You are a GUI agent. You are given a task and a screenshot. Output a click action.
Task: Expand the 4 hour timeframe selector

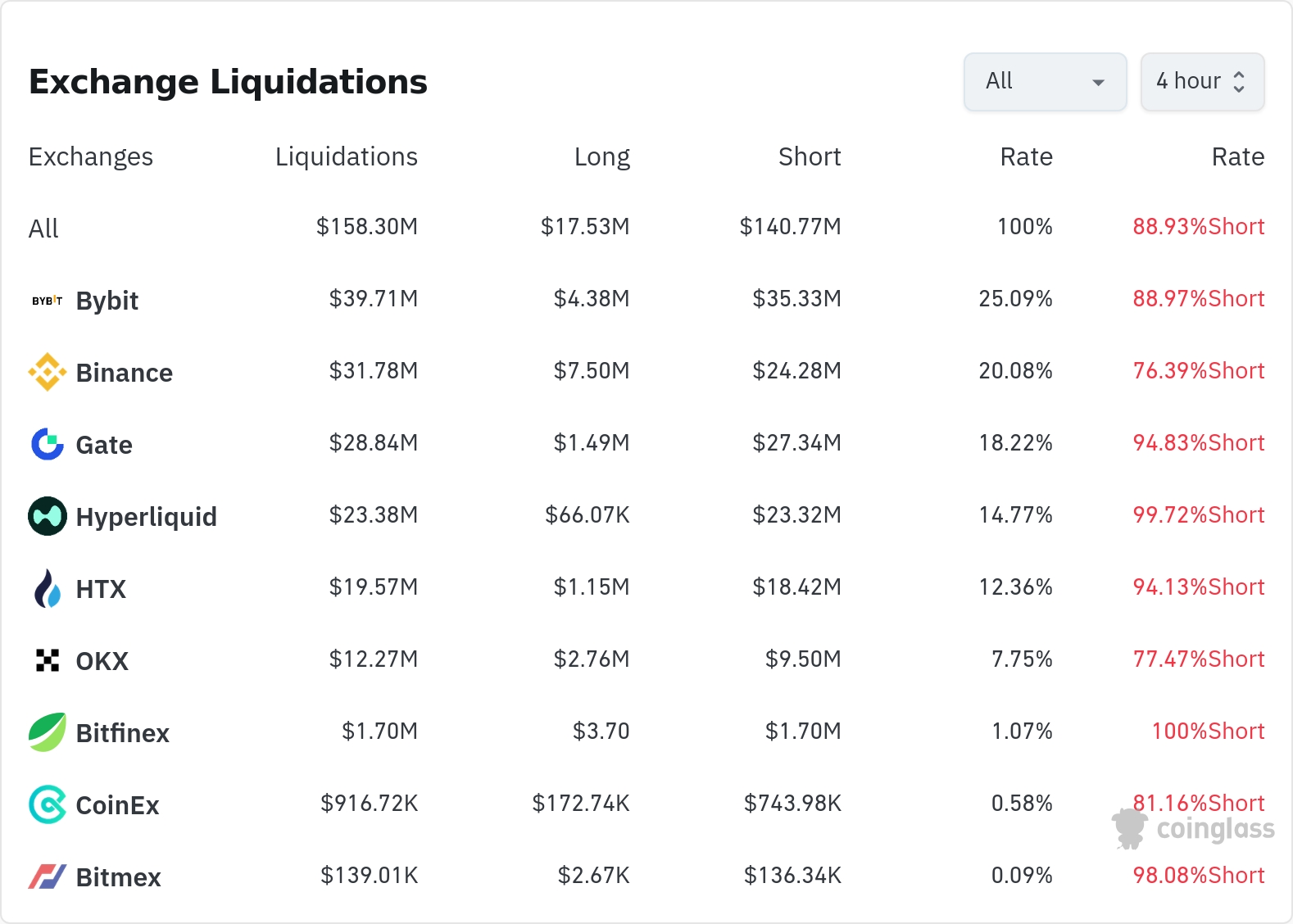pos(1189,81)
